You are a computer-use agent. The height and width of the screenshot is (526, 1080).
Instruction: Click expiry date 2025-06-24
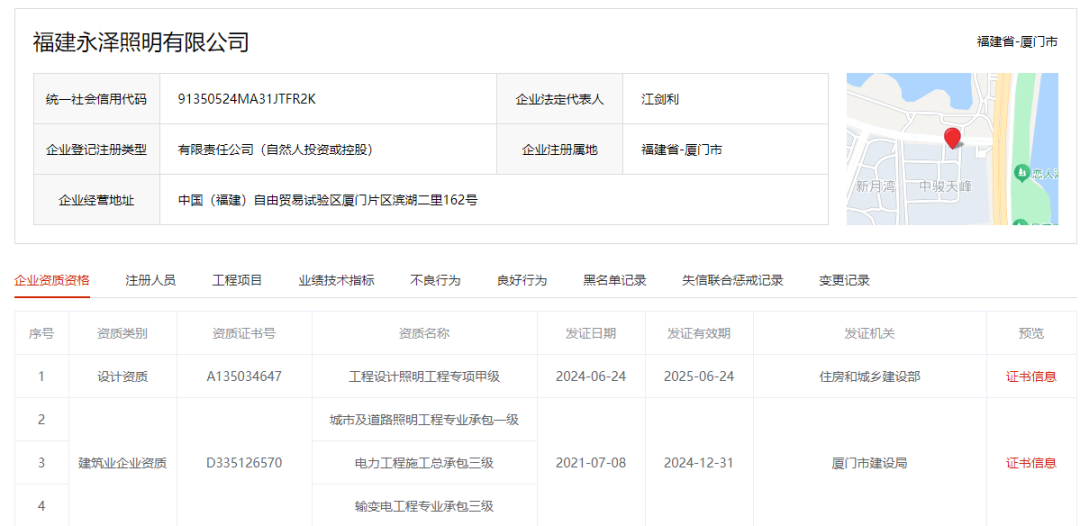click(x=699, y=377)
